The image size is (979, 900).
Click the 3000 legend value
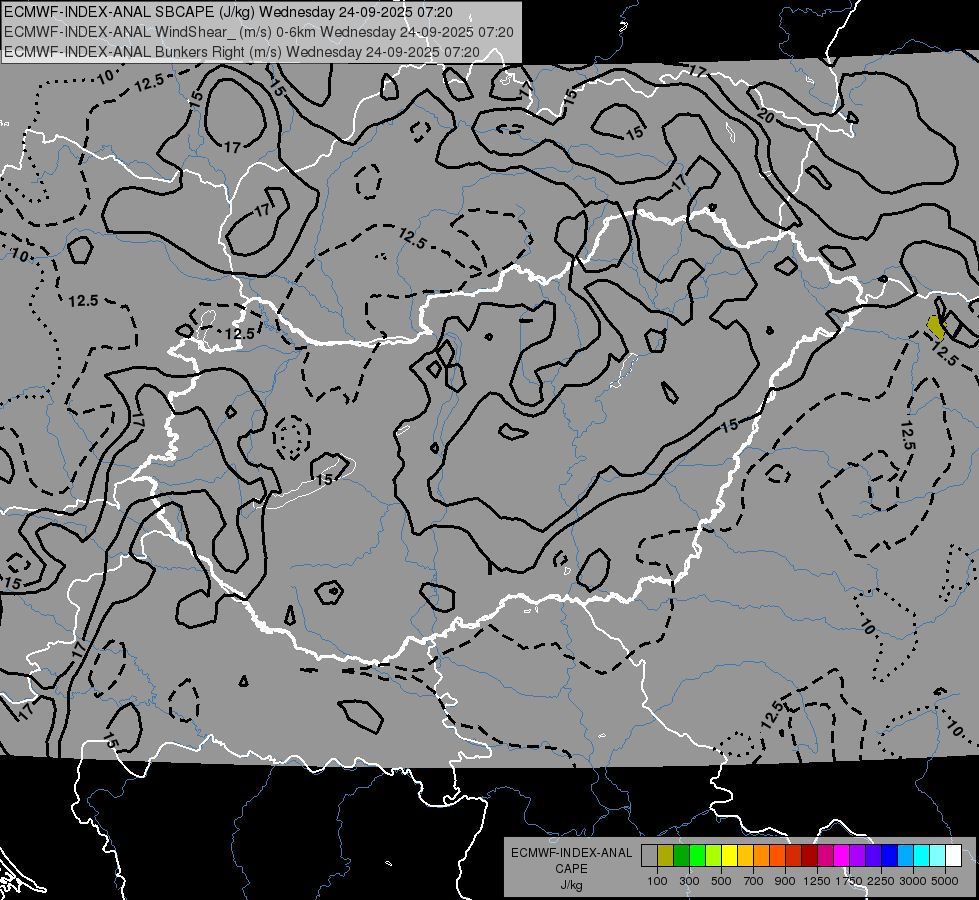point(913,881)
